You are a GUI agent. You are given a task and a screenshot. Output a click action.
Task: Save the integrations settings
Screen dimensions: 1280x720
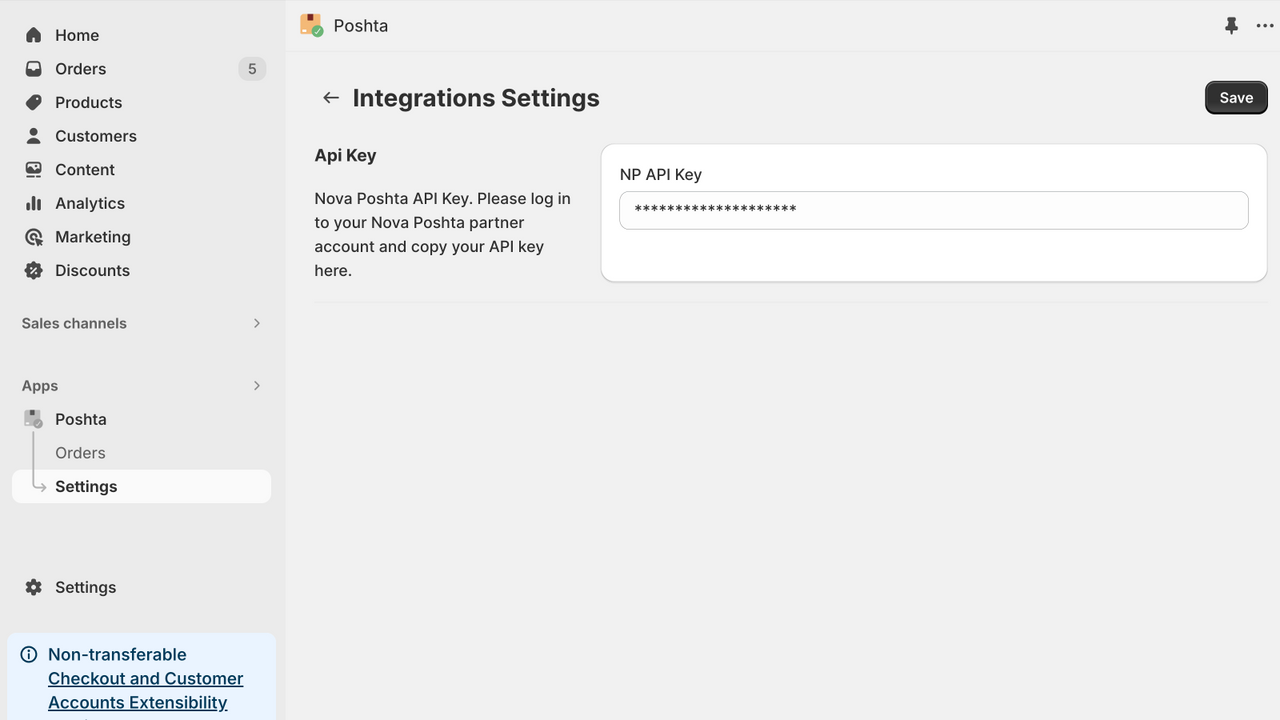coord(1236,98)
